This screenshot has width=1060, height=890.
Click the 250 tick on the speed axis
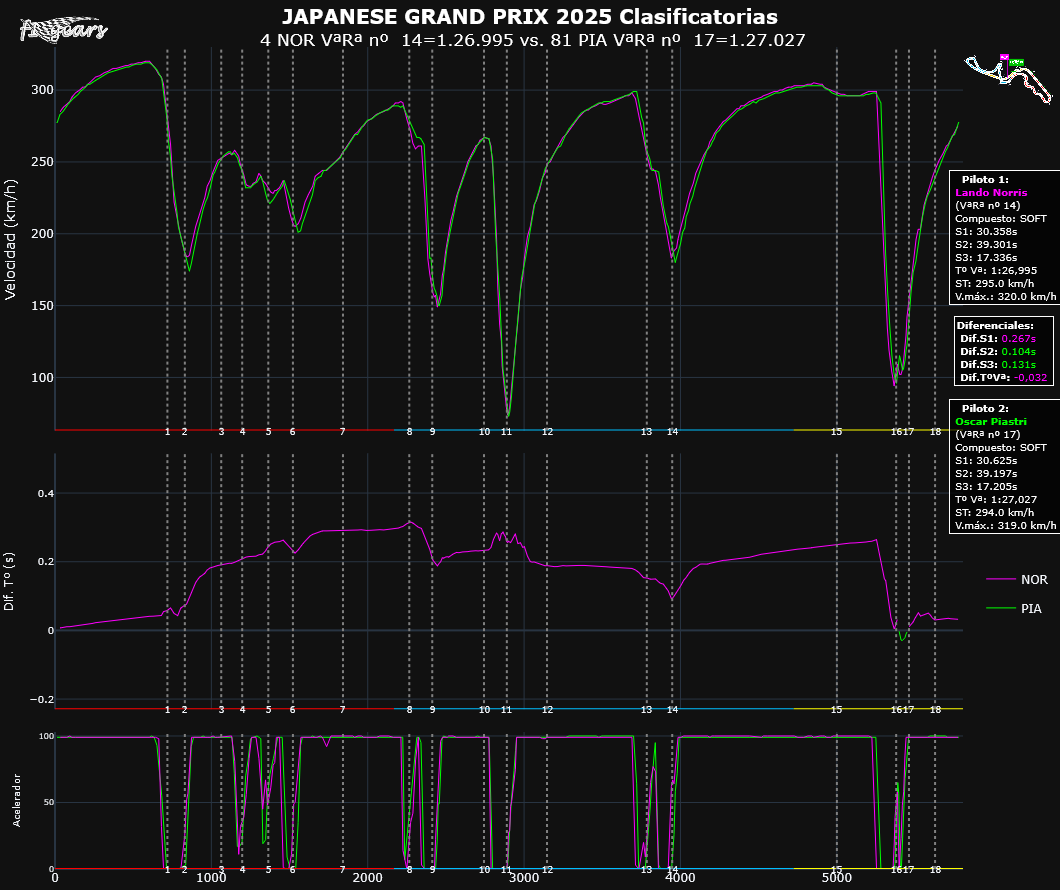pyautogui.click(x=42, y=162)
